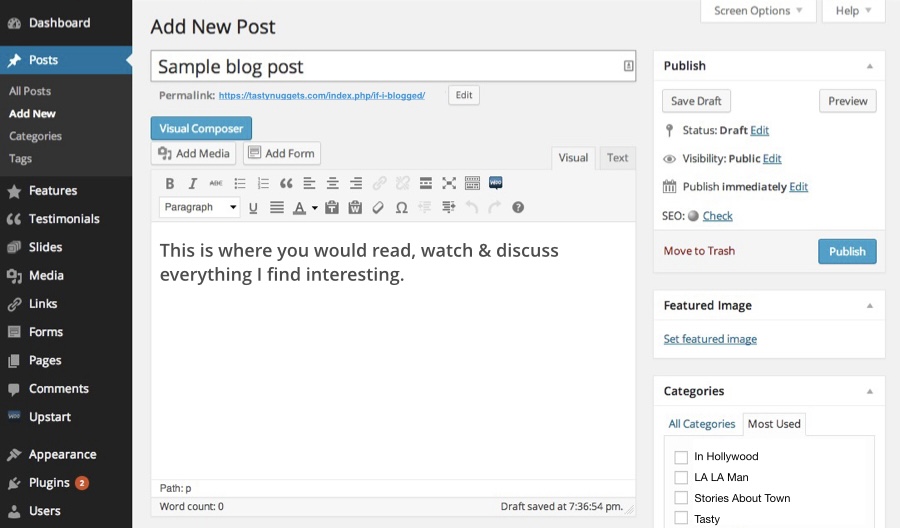Apply strikethrough formatting
This screenshot has width=900, height=528.
(216, 184)
